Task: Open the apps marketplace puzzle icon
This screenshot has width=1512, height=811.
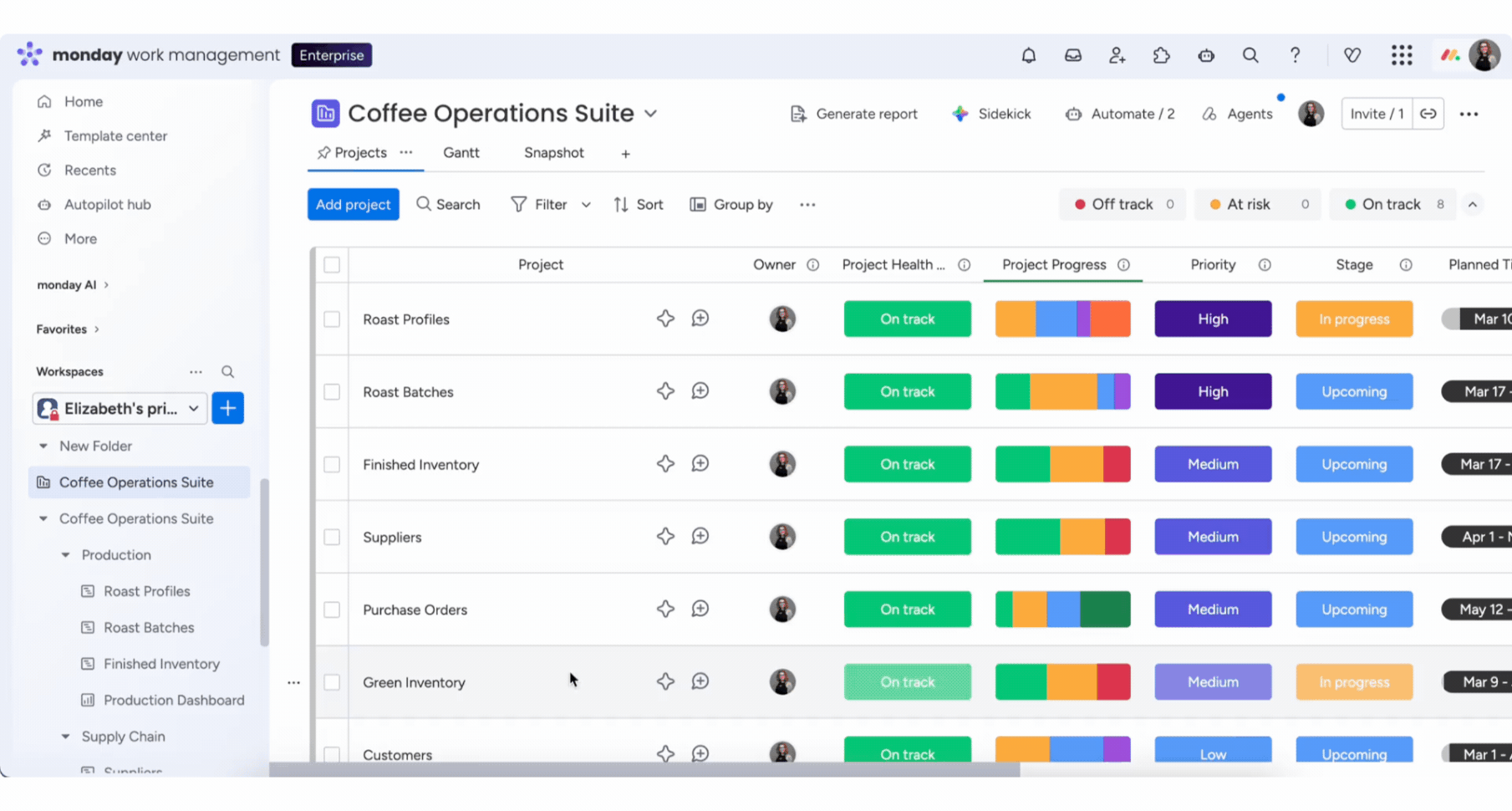Action: click(1161, 55)
